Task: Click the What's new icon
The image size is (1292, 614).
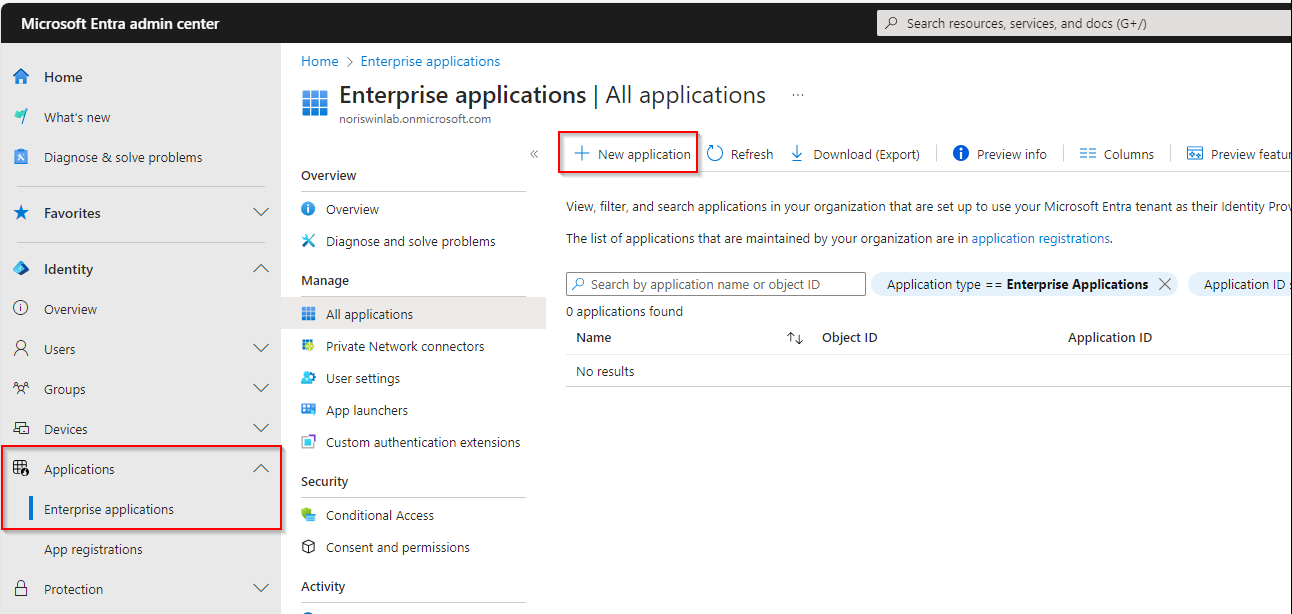Action: click(x=21, y=117)
